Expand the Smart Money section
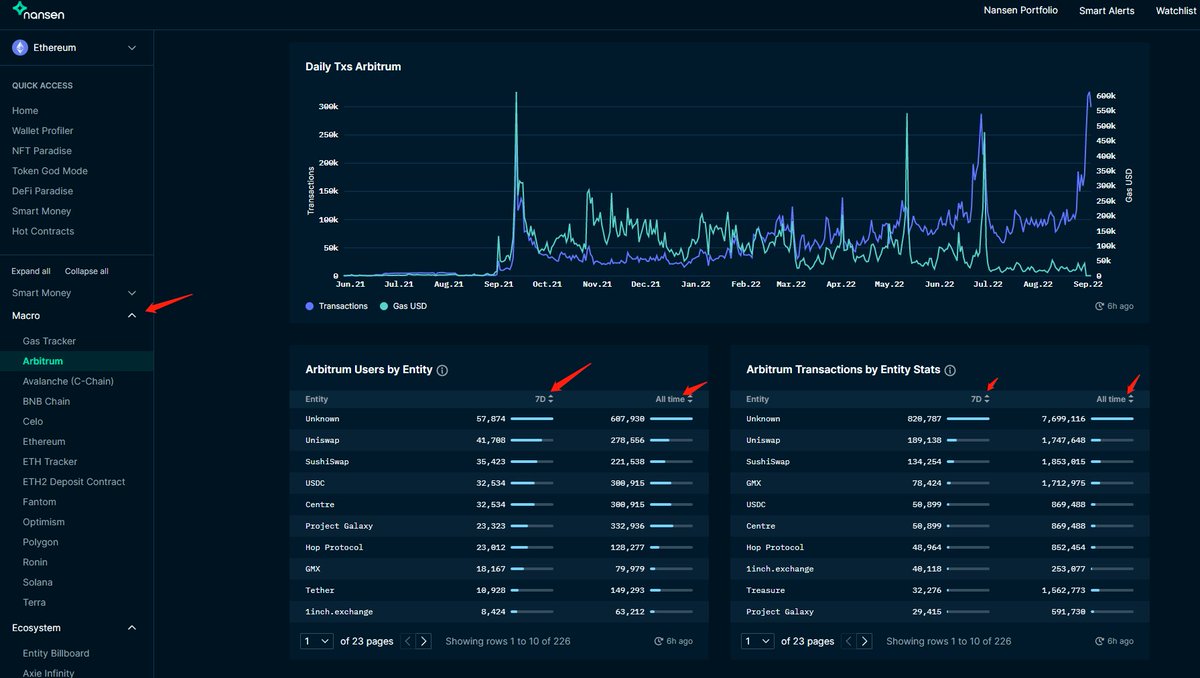The image size is (1200, 678). [132, 293]
